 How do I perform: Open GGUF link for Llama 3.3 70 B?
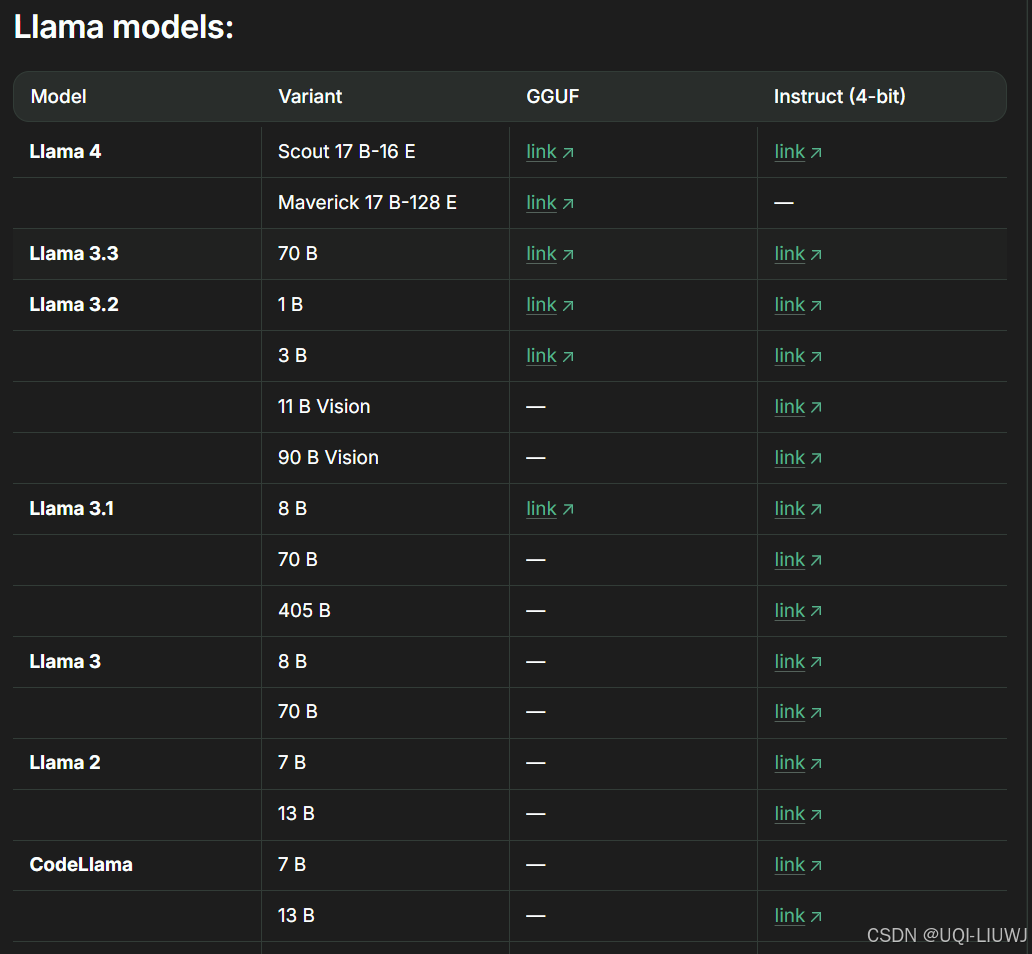tap(550, 254)
